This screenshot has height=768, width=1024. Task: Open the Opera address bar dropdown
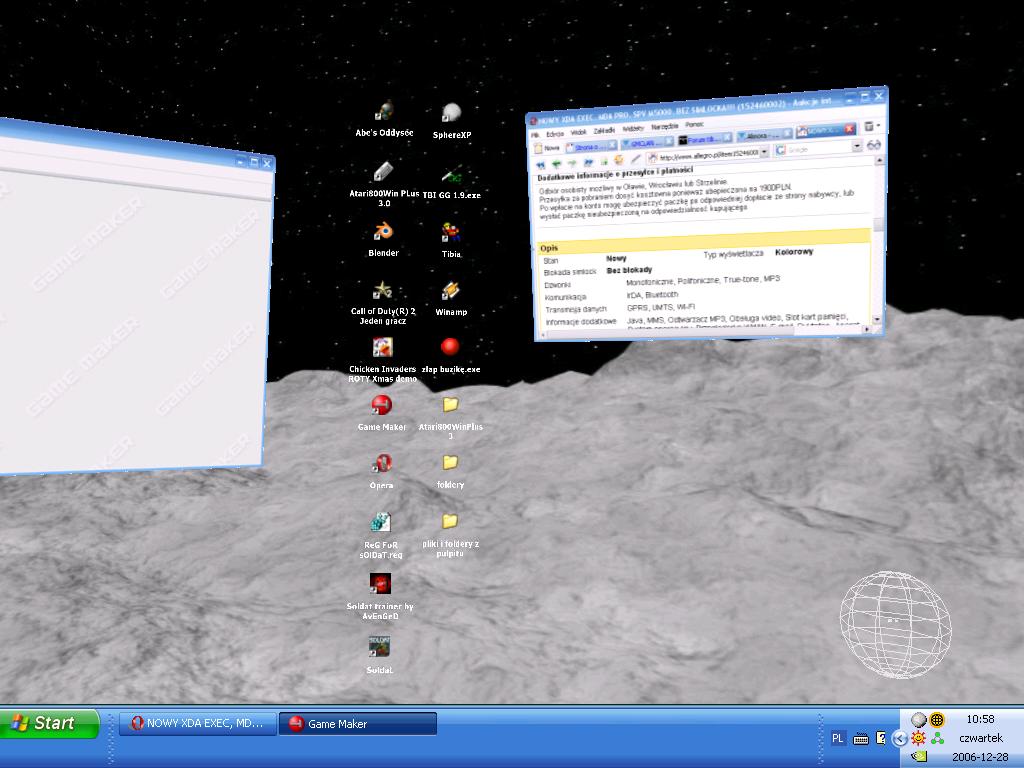pos(765,152)
